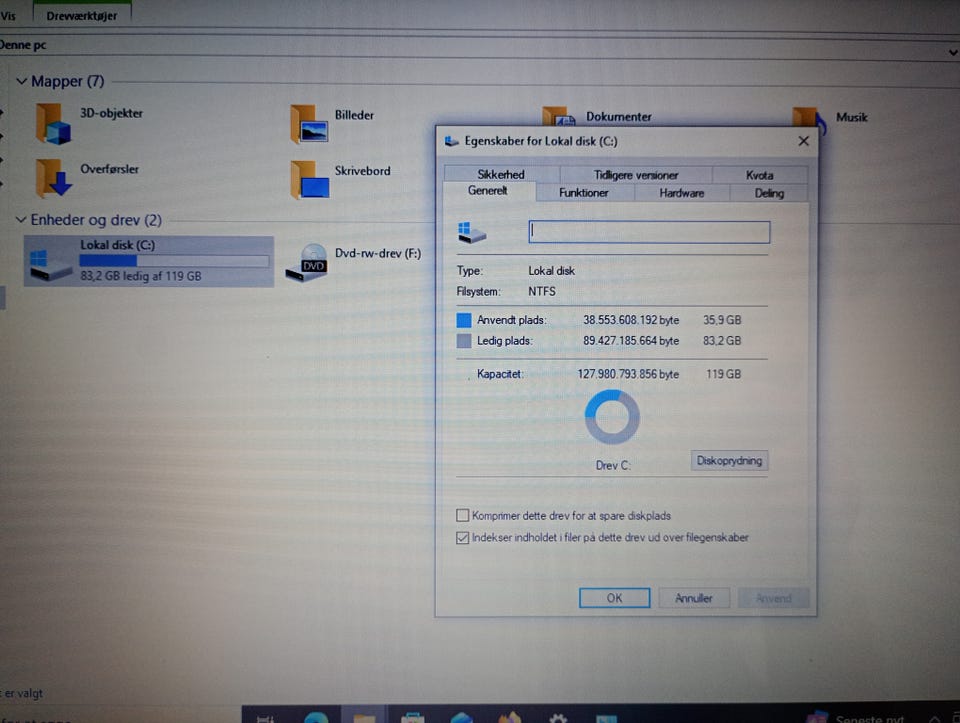Open File Explorer from the taskbar
Screen dimensions: 960x723
[x=364, y=717]
